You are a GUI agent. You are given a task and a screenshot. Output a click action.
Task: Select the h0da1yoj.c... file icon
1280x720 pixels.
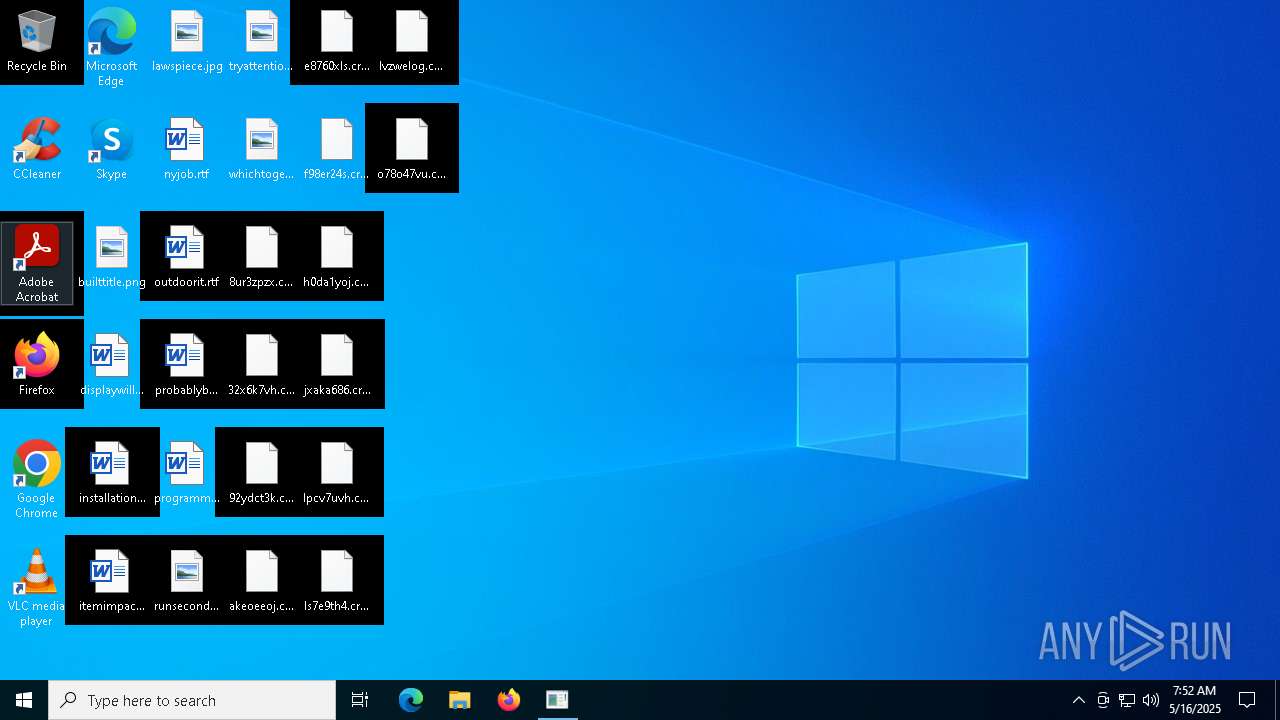pyautogui.click(x=337, y=258)
